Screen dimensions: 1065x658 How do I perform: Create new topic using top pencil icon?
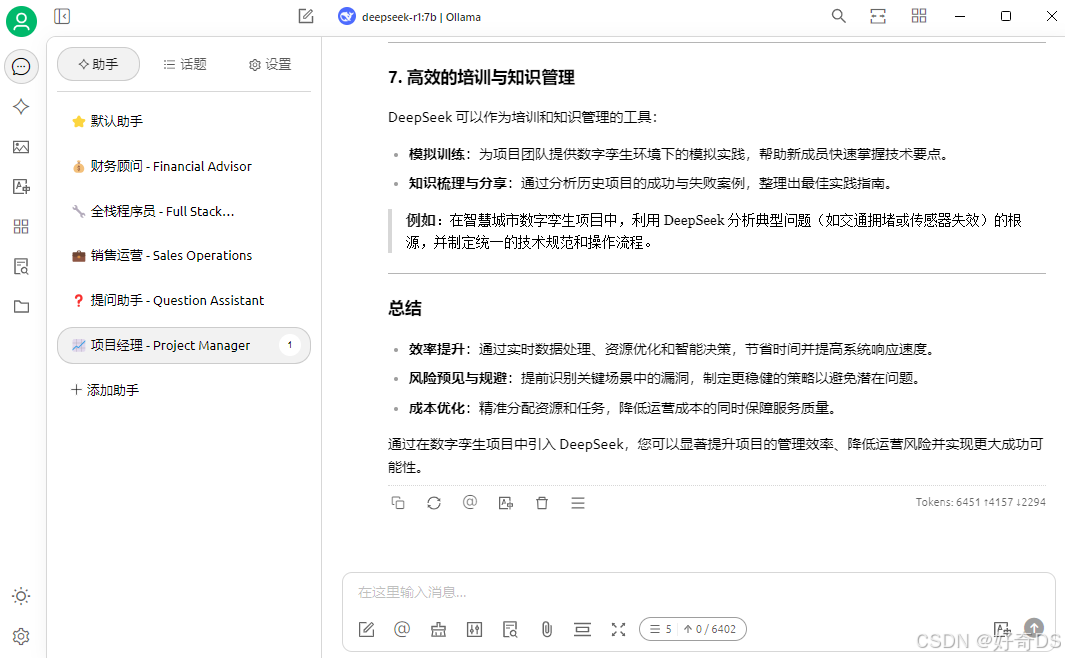306,16
